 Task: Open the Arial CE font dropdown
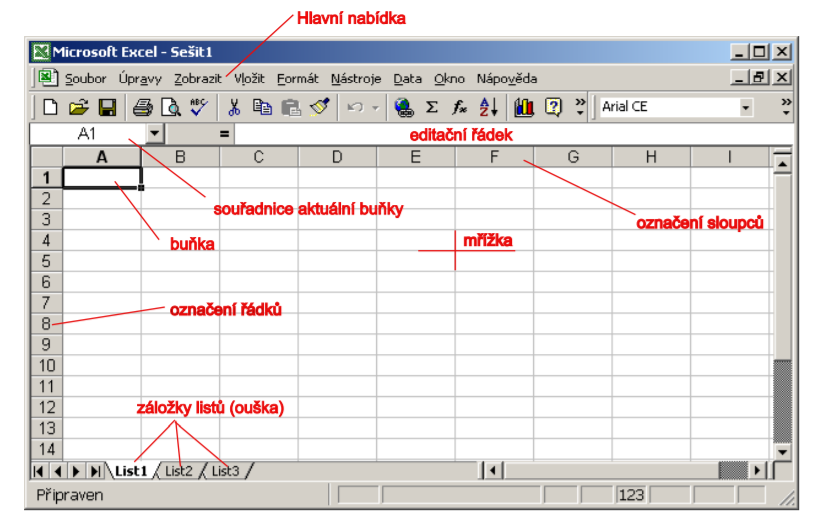point(746,107)
